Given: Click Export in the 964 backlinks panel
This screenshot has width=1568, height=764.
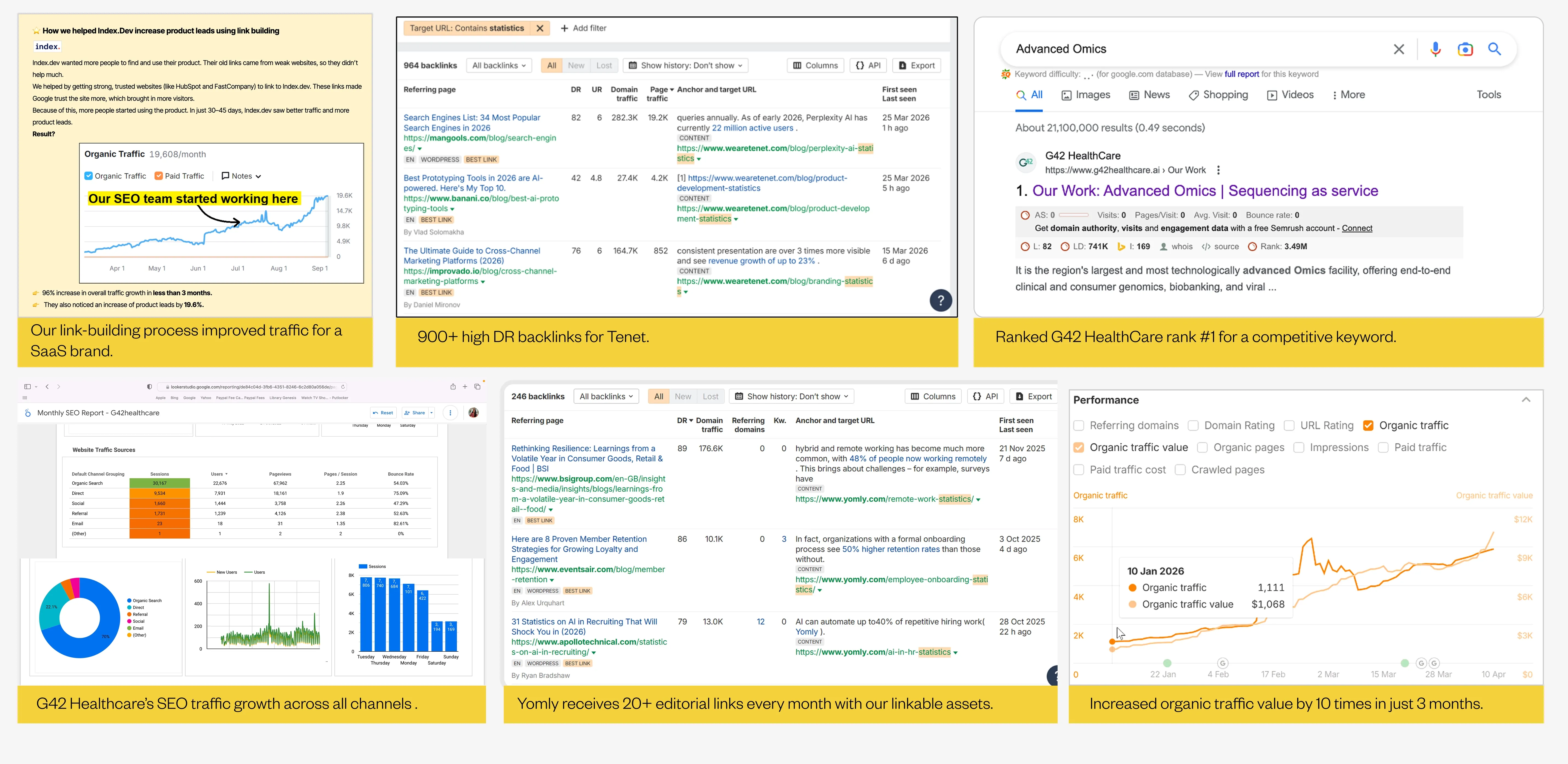Looking at the screenshot, I should pos(917,66).
